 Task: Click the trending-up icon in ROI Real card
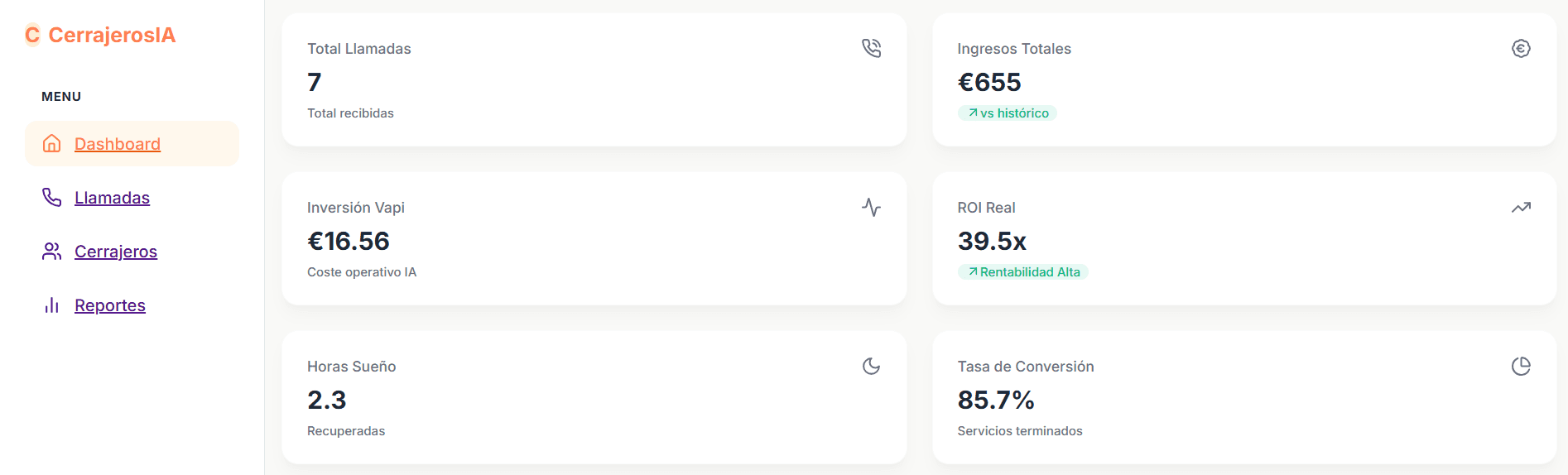pyautogui.click(x=1521, y=207)
